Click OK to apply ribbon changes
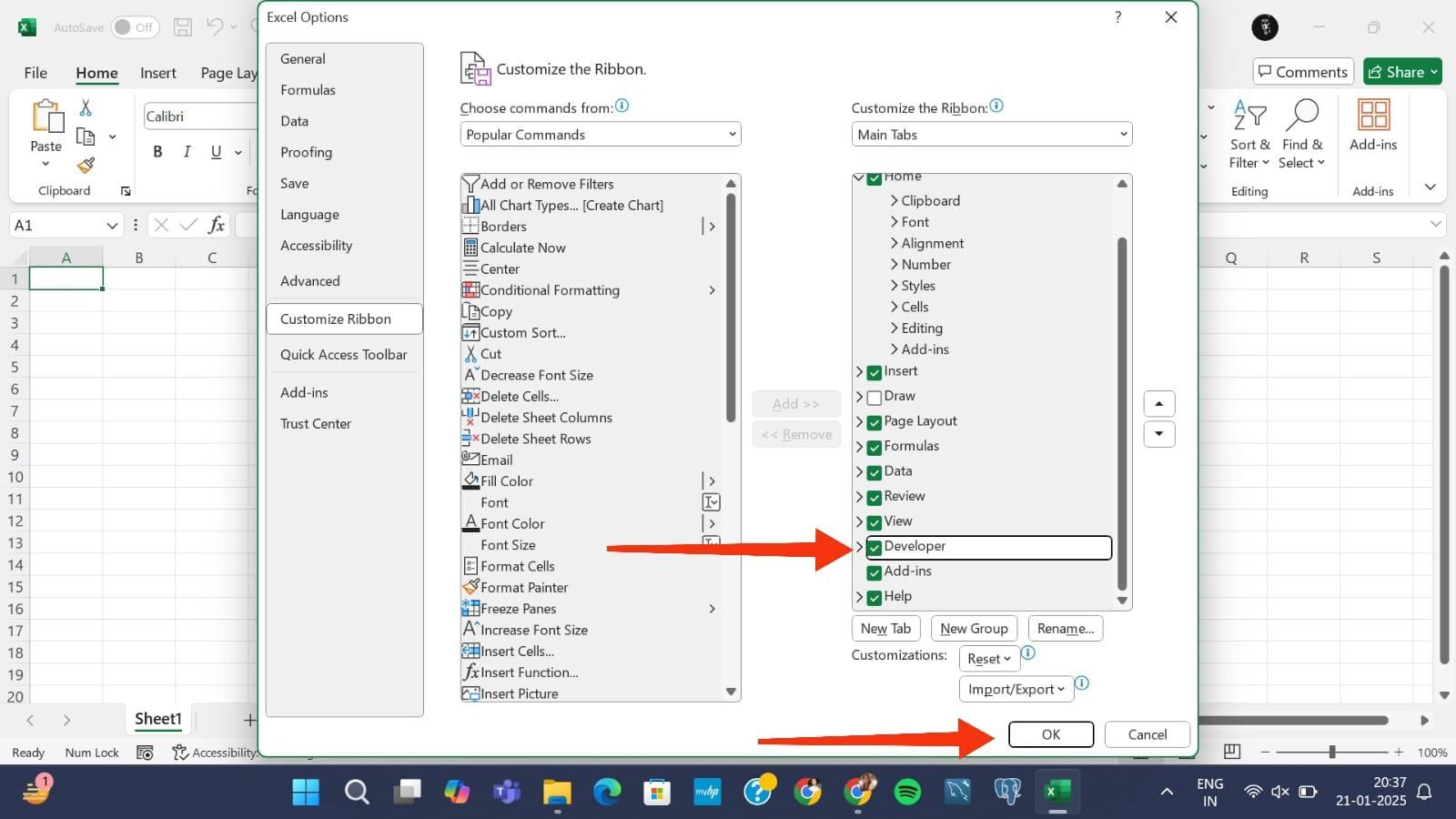1456x819 pixels. (x=1051, y=734)
